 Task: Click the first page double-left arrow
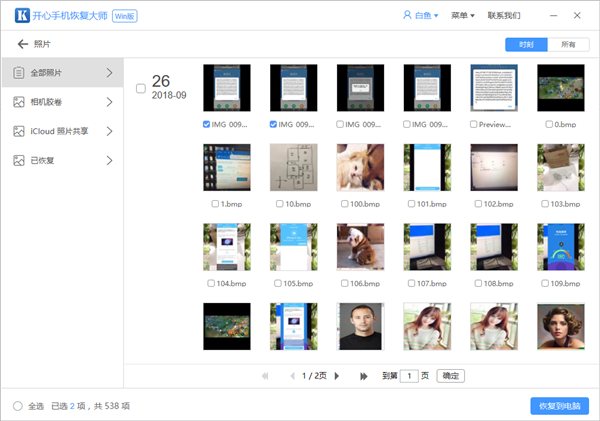coord(265,376)
